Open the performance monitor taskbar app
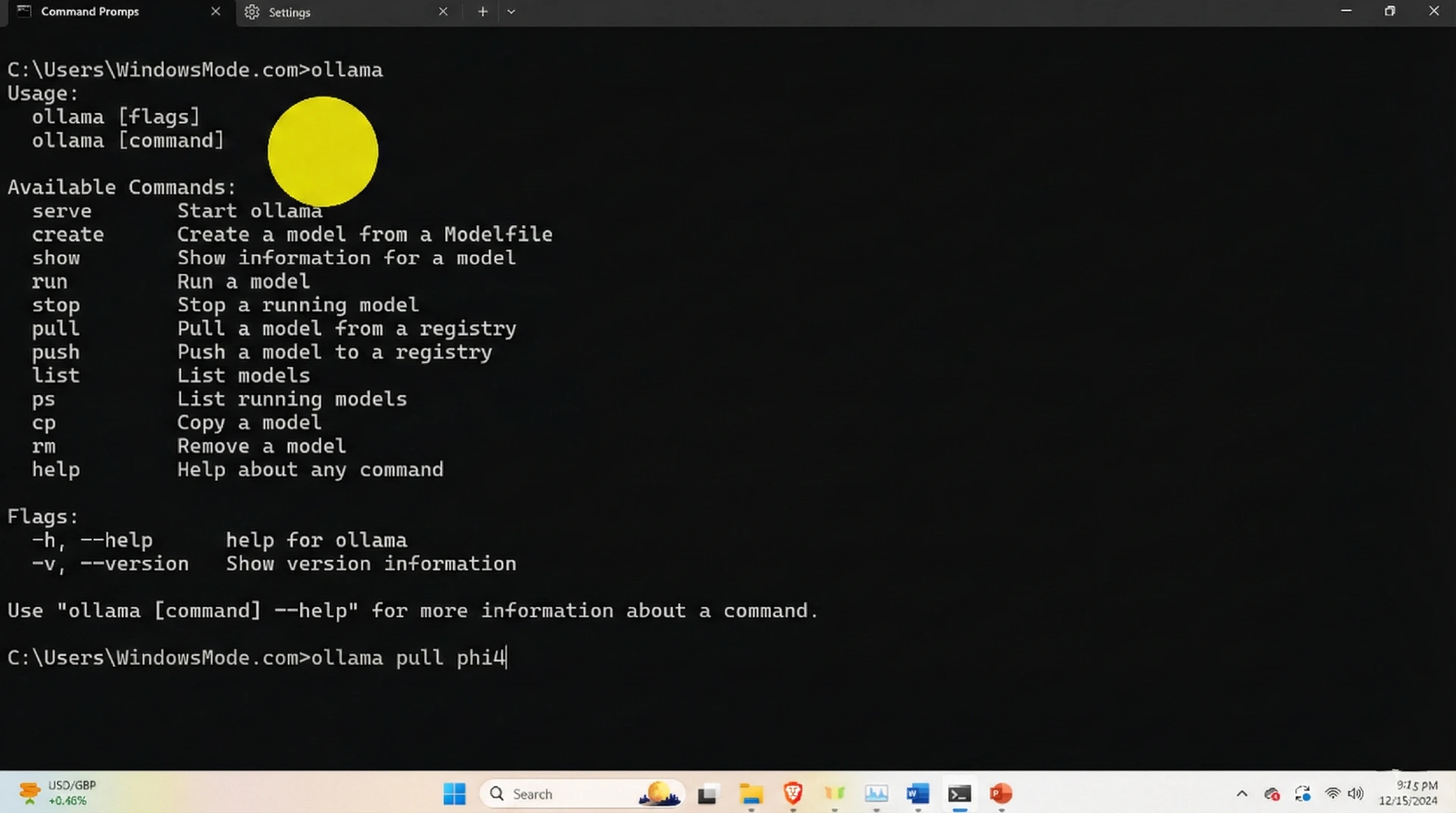The image size is (1456, 813). [876, 793]
